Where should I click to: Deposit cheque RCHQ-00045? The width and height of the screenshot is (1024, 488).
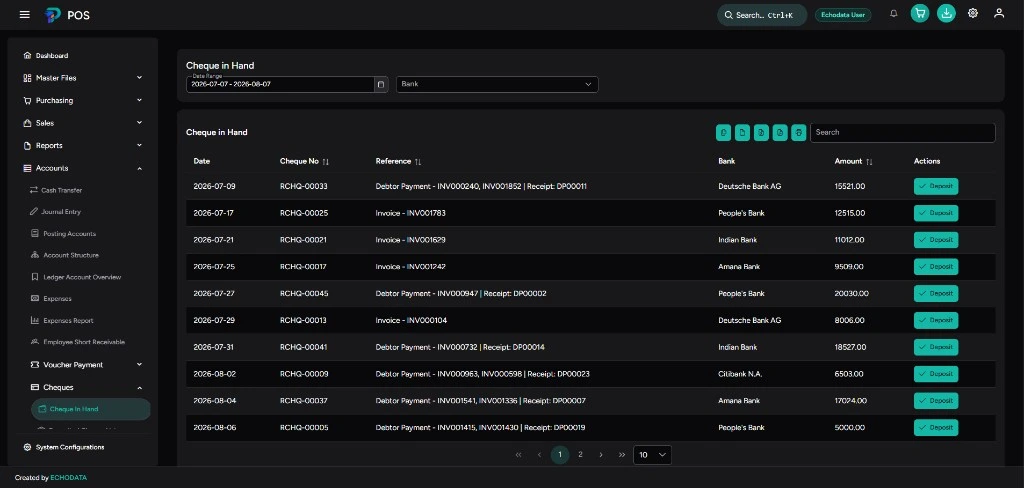[936, 293]
